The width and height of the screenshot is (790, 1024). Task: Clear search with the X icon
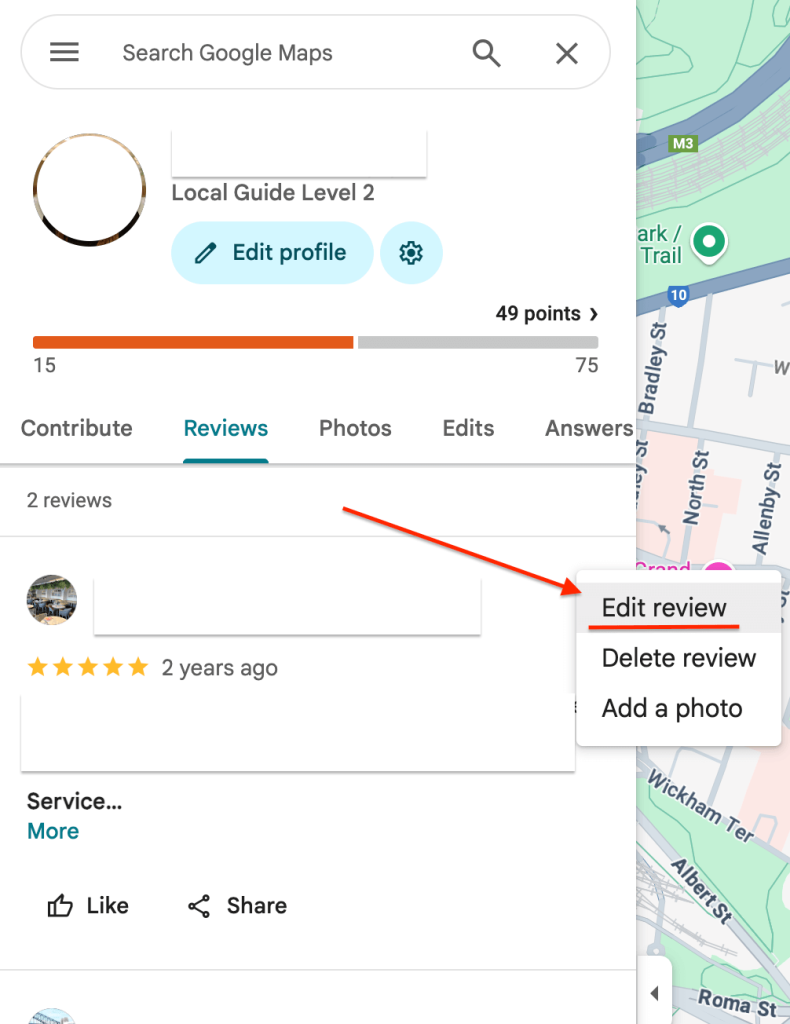567,53
